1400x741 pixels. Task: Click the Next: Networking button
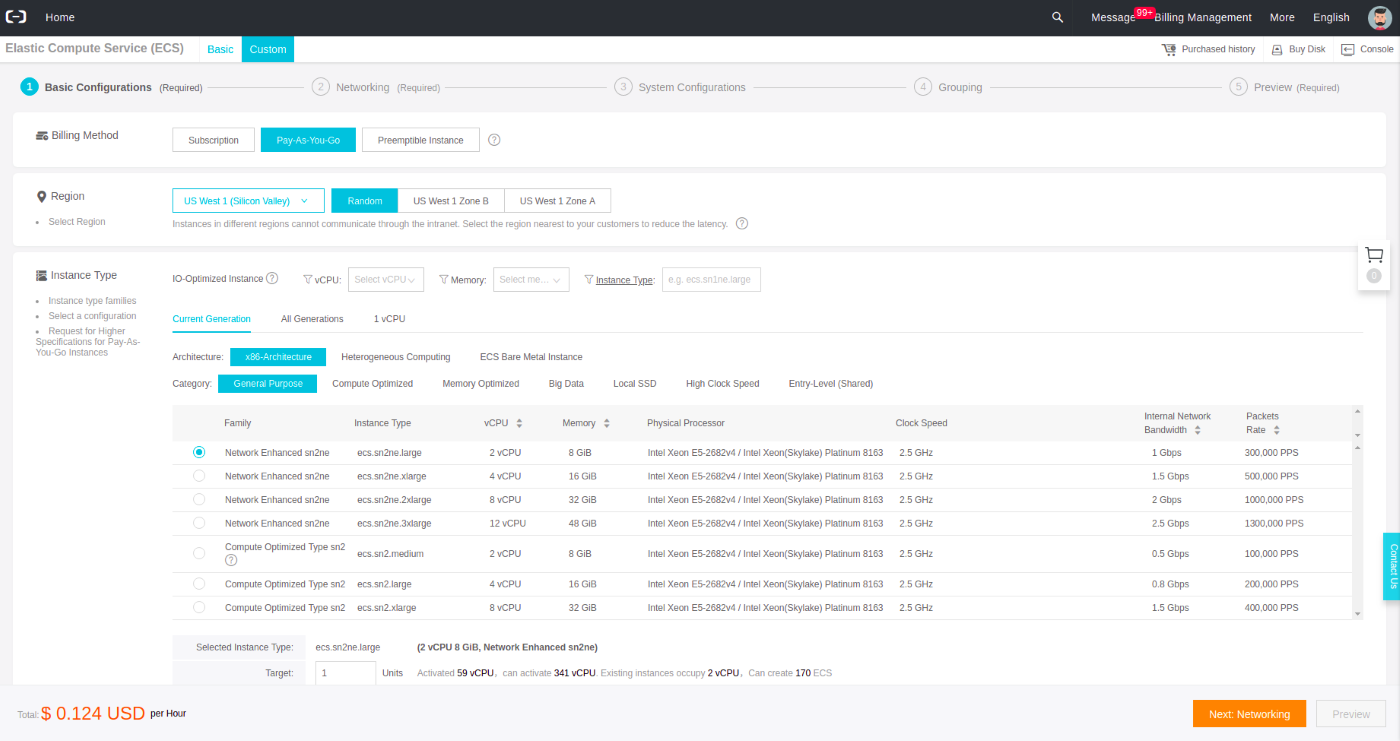tap(1249, 713)
